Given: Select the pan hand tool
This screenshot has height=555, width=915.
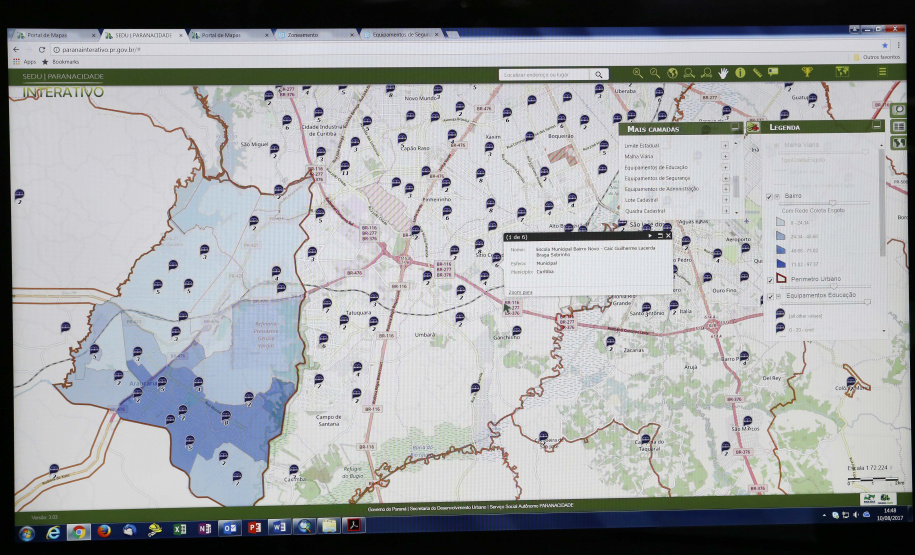Looking at the screenshot, I should 722,73.
